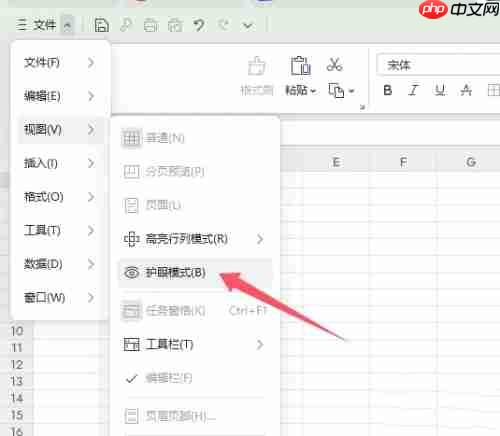Expand the chevron next to 数据(D)

91,264
